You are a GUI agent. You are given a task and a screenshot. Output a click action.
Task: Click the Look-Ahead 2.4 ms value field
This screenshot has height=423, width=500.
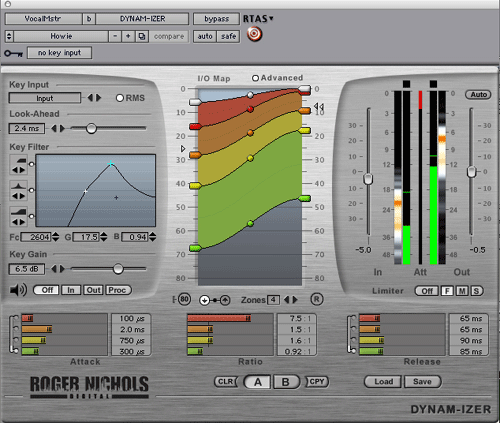tap(27, 128)
